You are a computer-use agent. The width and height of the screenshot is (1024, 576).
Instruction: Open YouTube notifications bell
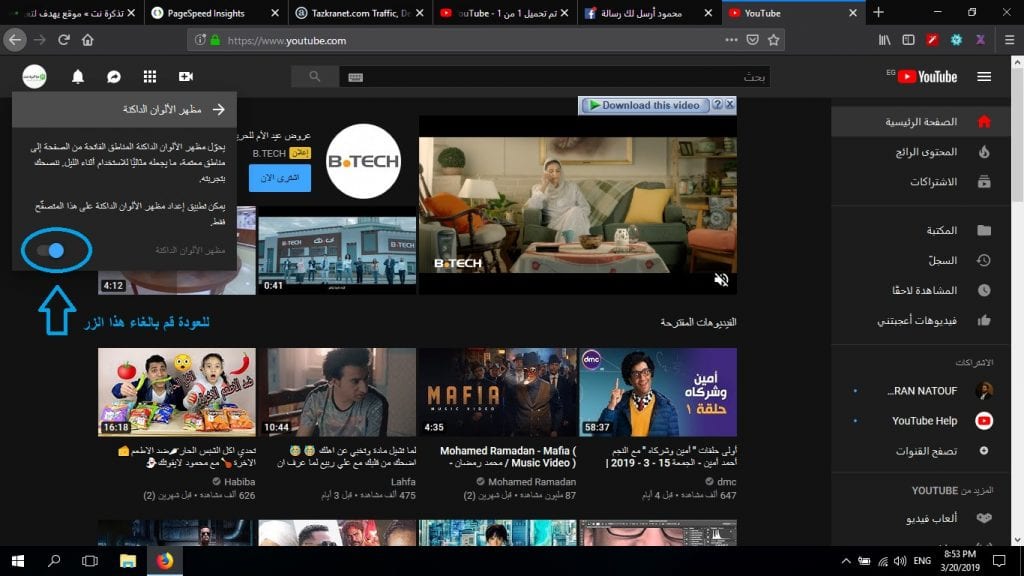(x=78, y=77)
